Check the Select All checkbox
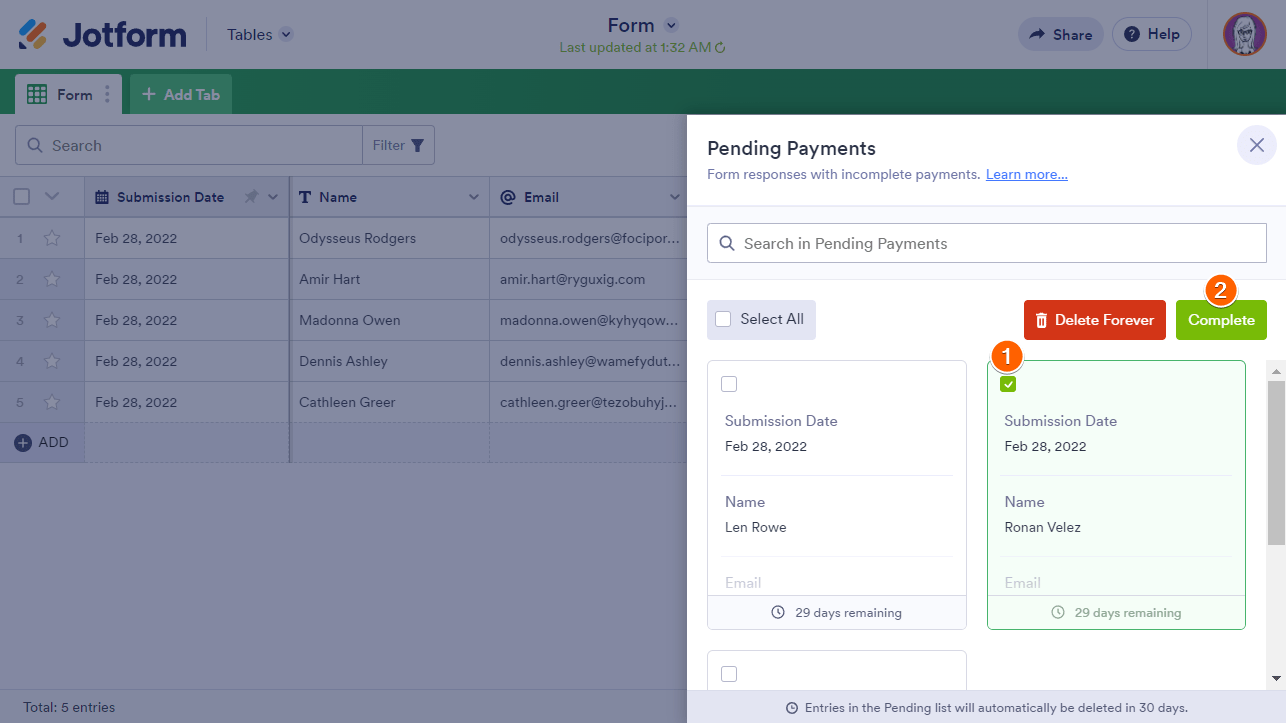The height and width of the screenshot is (723, 1286). tap(723, 320)
